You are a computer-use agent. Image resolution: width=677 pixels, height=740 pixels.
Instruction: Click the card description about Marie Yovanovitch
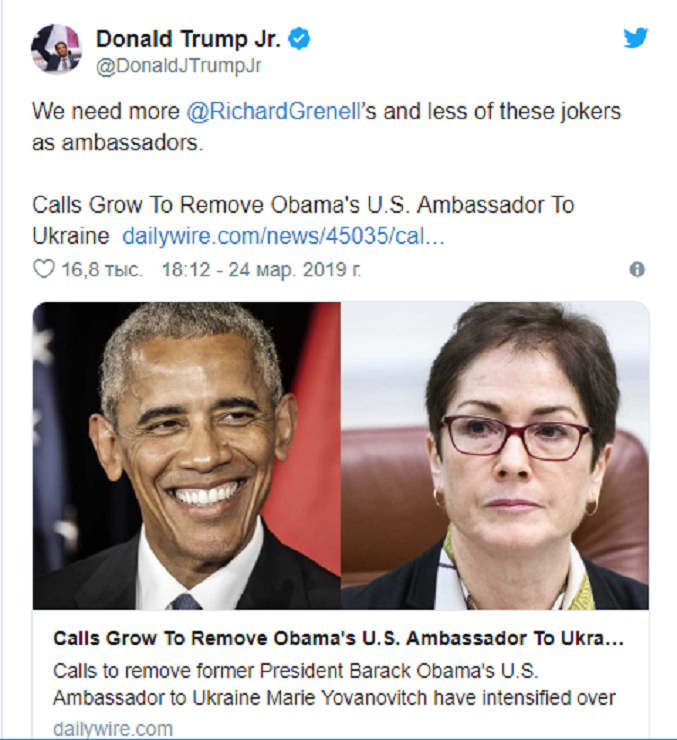point(334,684)
